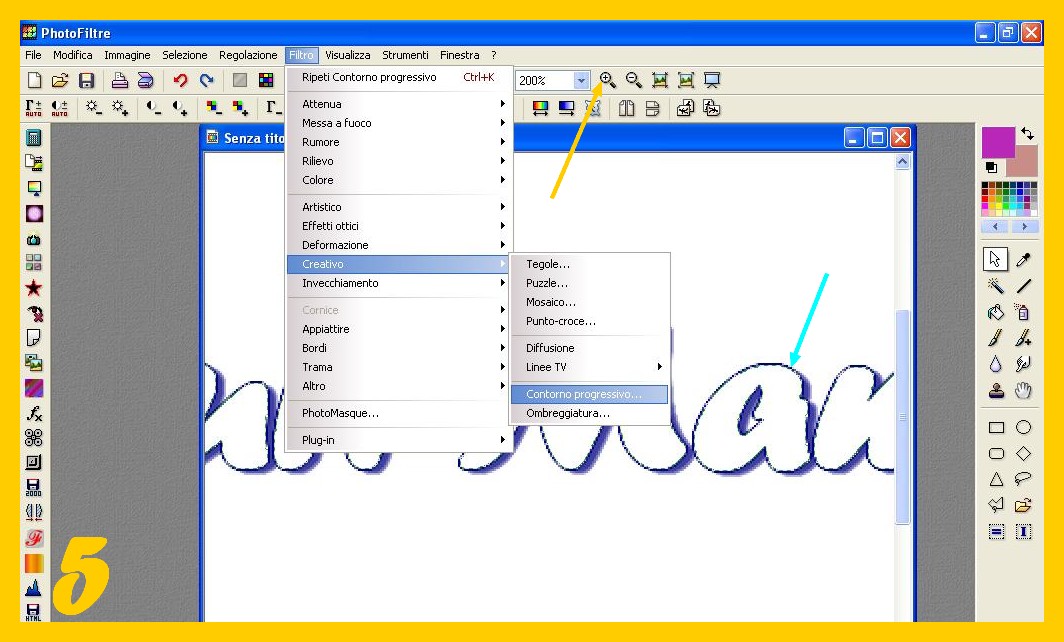
Task: Choose the Ellipse selection shape
Action: click(x=1023, y=428)
